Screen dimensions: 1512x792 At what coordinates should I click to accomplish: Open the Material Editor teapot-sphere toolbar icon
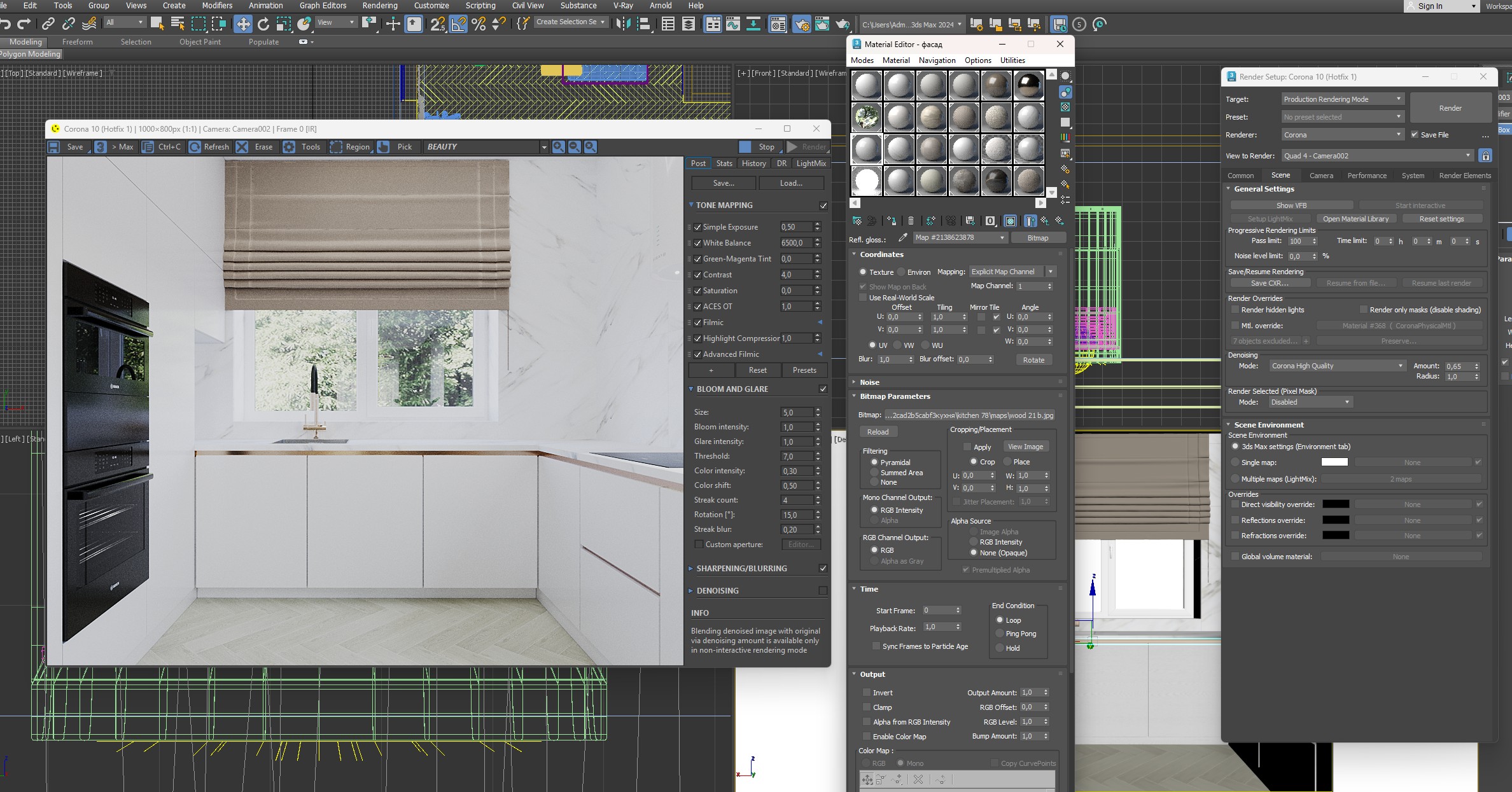pyautogui.click(x=778, y=24)
